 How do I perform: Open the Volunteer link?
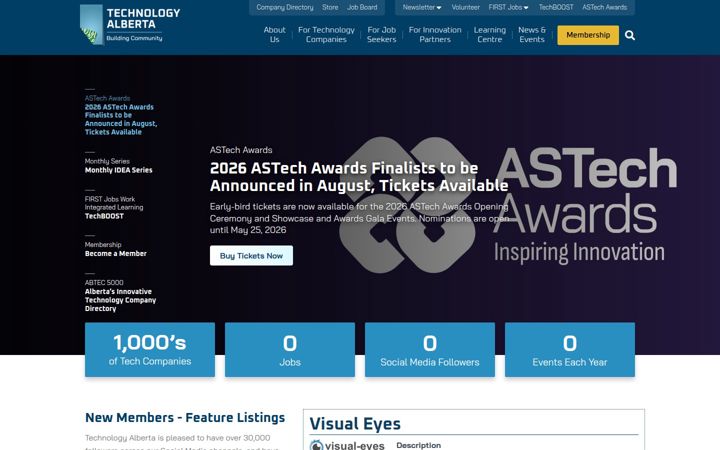coord(465,7)
